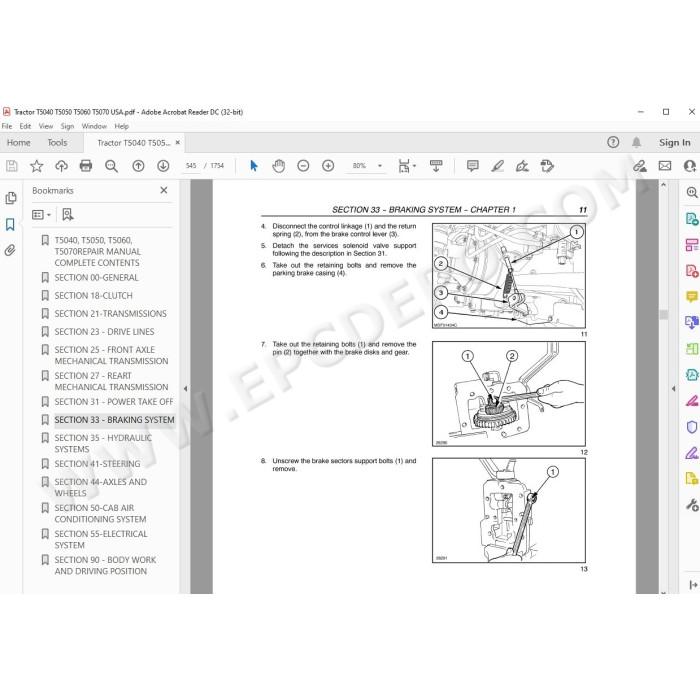Collapse the left navigation pane arrow
Image resolution: width=700 pixels, height=700 pixels.
click(x=185, y=388)
